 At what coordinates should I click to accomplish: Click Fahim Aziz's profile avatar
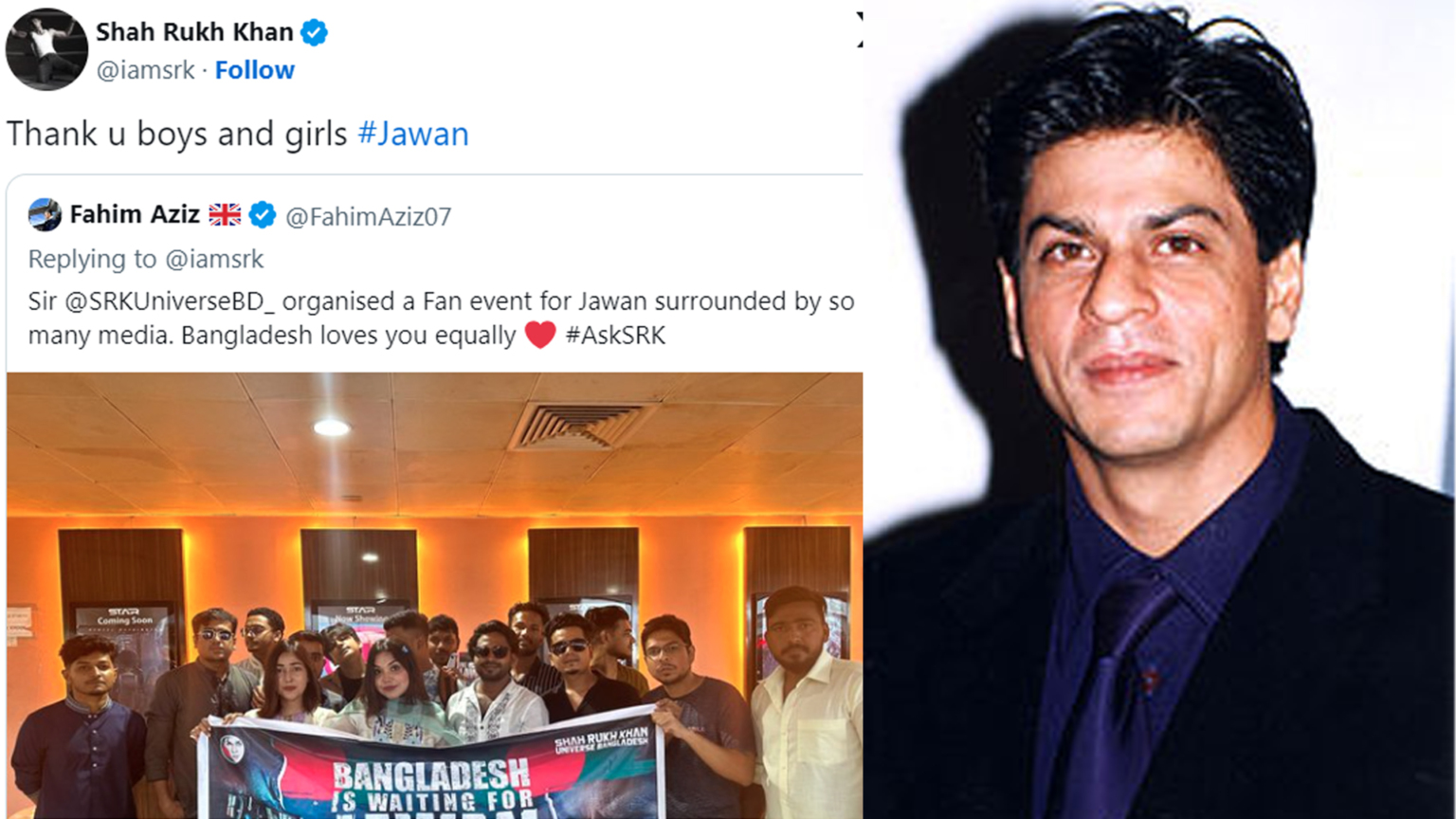coord(45,215)
